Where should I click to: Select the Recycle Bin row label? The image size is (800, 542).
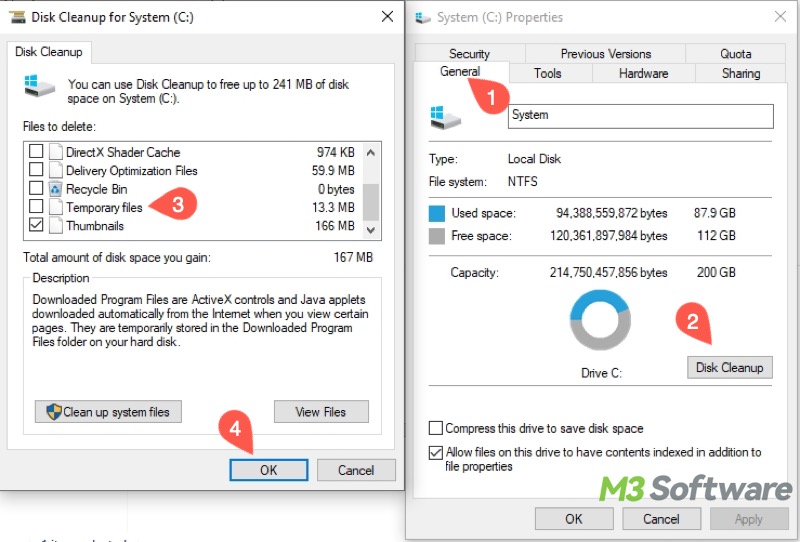pos(96,189)
